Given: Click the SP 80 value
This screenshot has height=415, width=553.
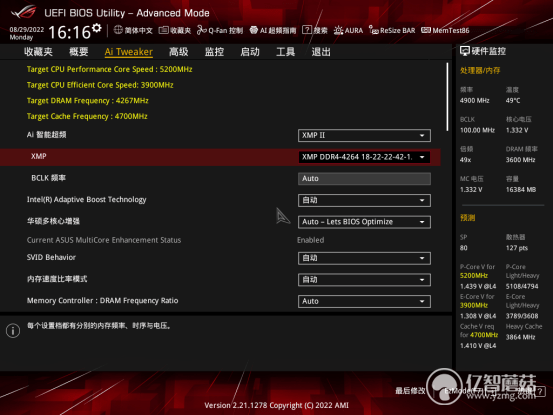Looking at the screenshot, I should (x=464, y=248).
